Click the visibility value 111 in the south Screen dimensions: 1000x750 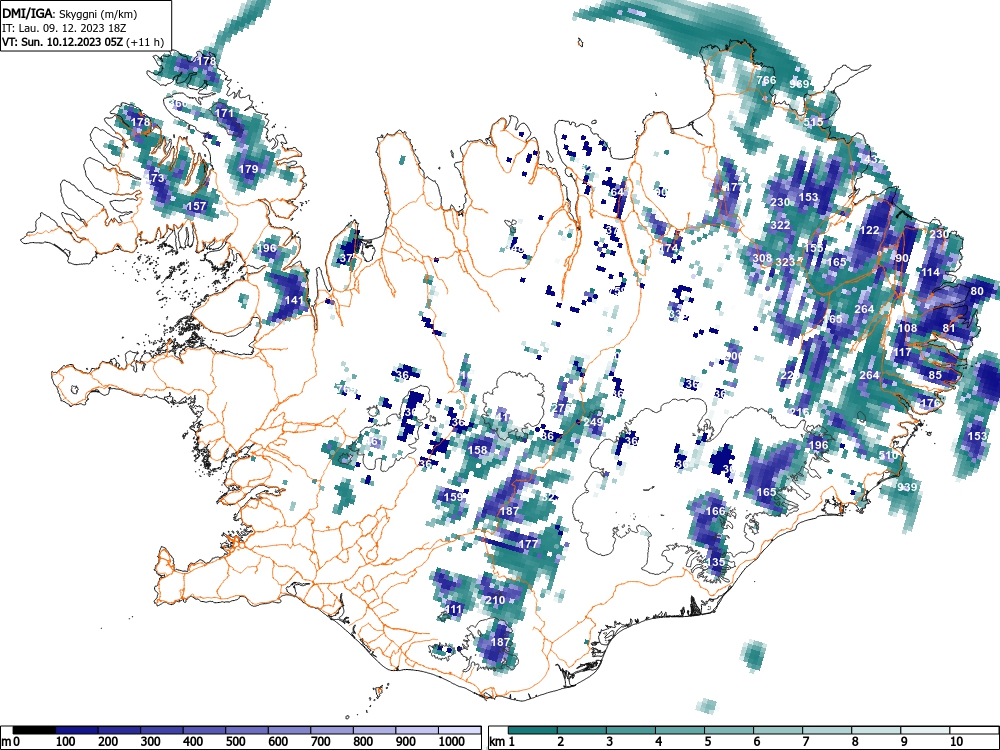coord(453,609)
